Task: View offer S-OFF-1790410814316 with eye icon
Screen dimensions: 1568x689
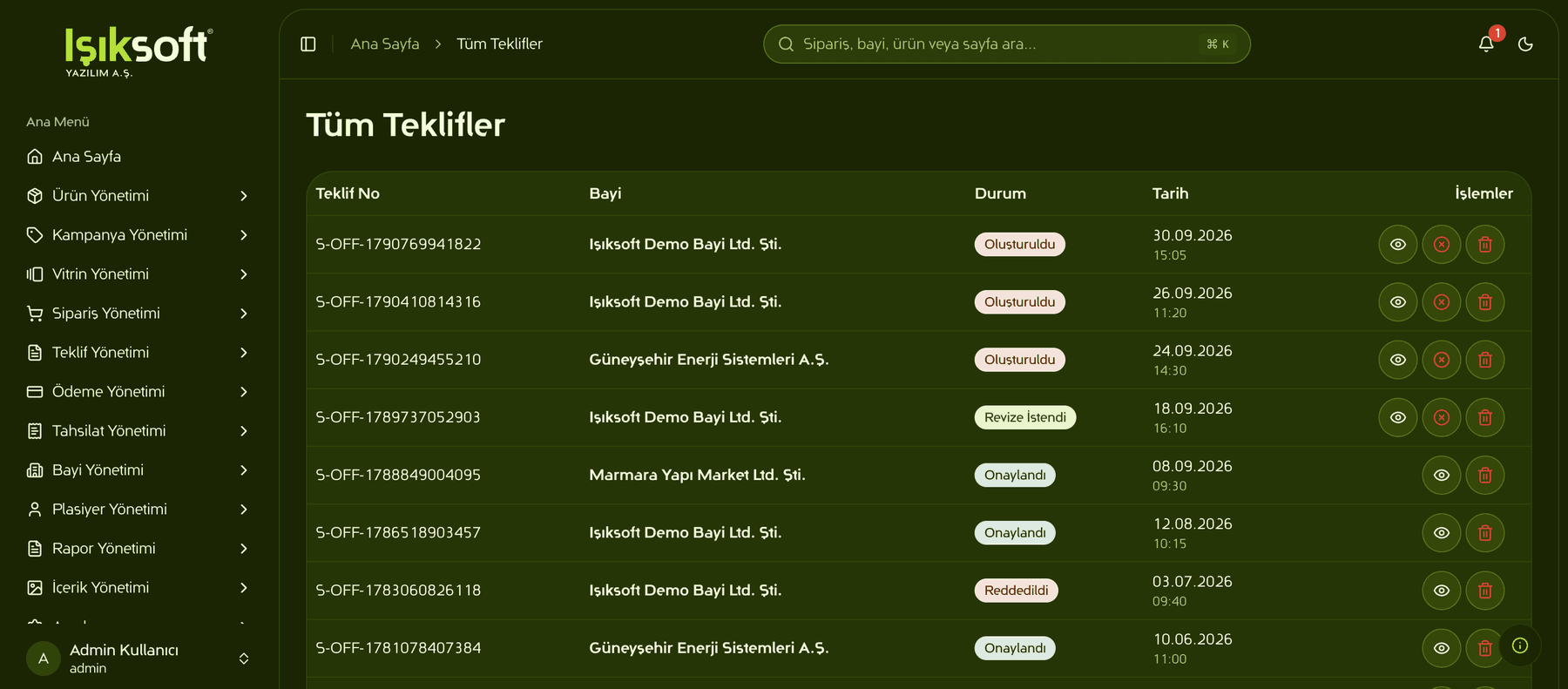Action: click(1398, 301)
